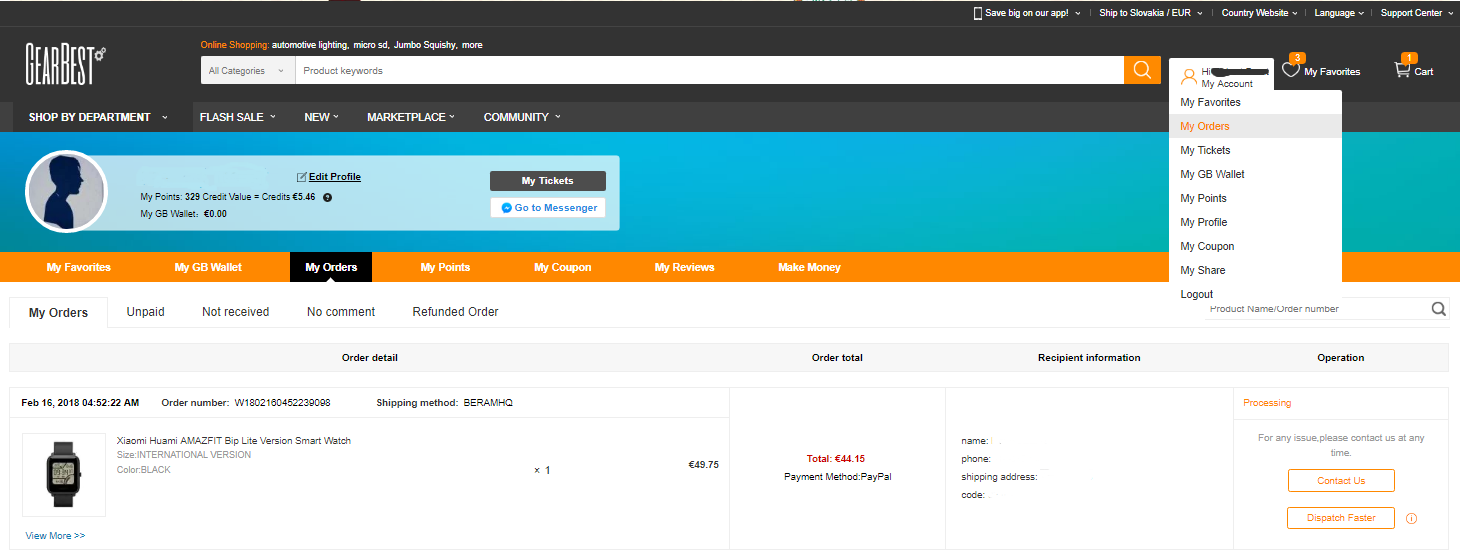
Task: Show Refunded Order tab
Action: pyautogui.click(x=455, y=312)
